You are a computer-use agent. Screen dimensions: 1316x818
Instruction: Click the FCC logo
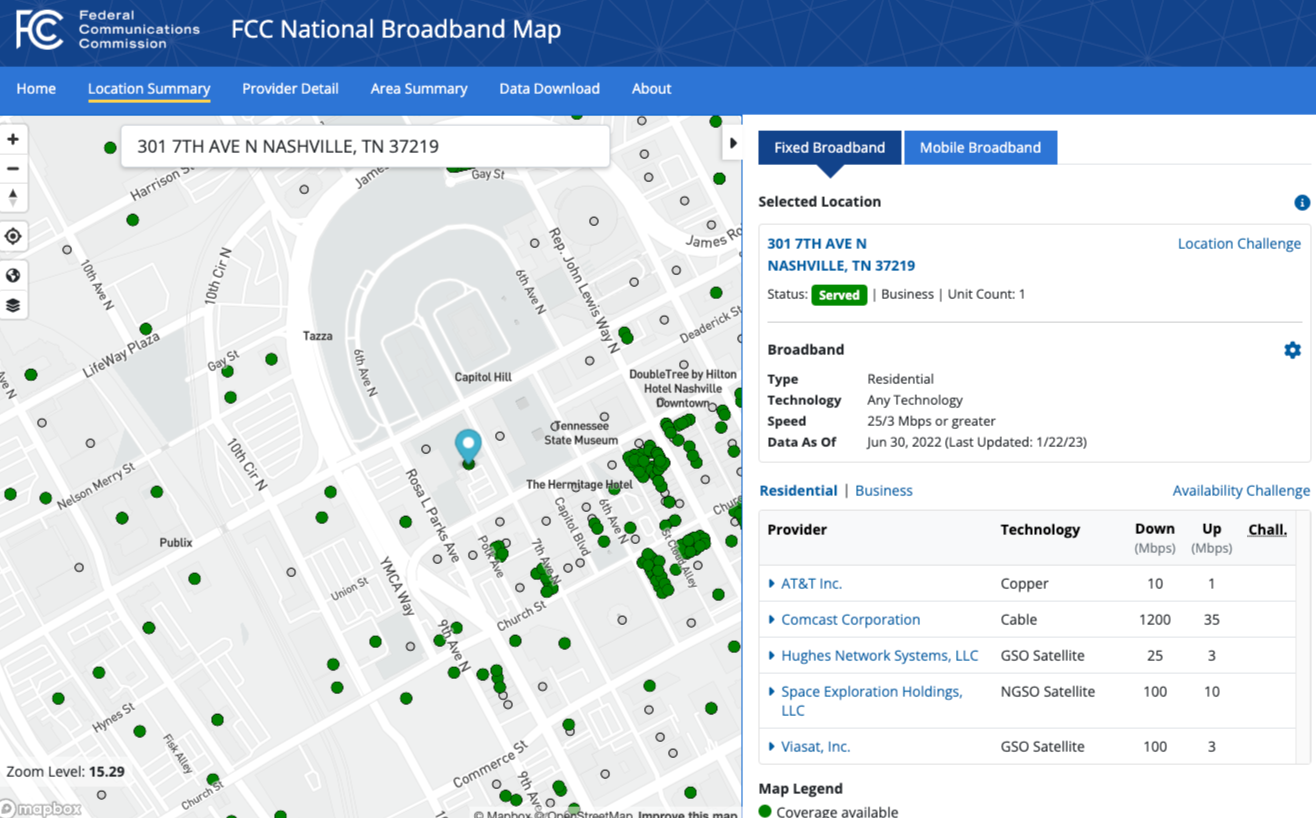pos(40,30)
